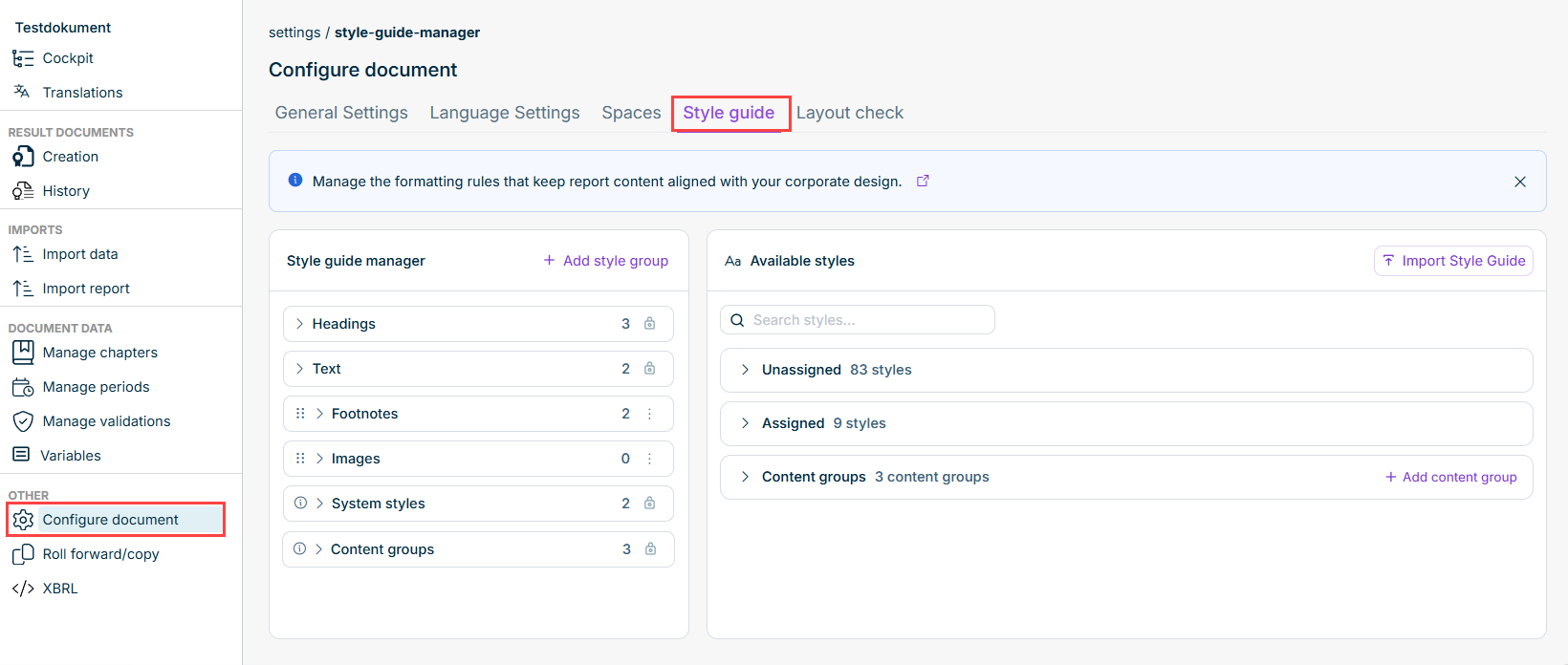Click the Available styles Aa icon
The height and width of the screenshot is (665, 1568).
point(733,261)
